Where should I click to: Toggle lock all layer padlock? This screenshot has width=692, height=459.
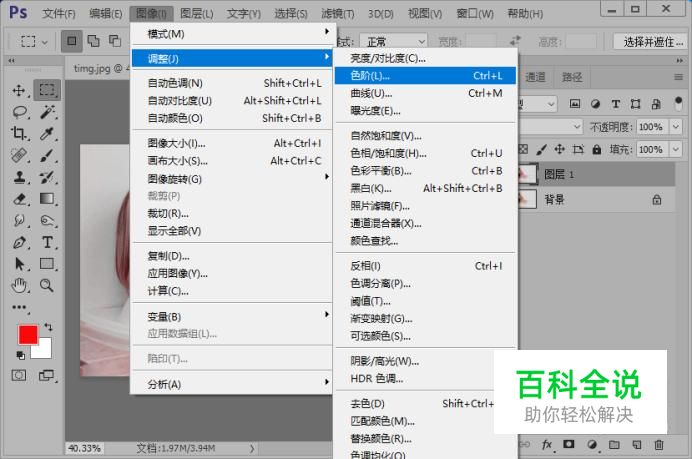(x=597, y=149)
